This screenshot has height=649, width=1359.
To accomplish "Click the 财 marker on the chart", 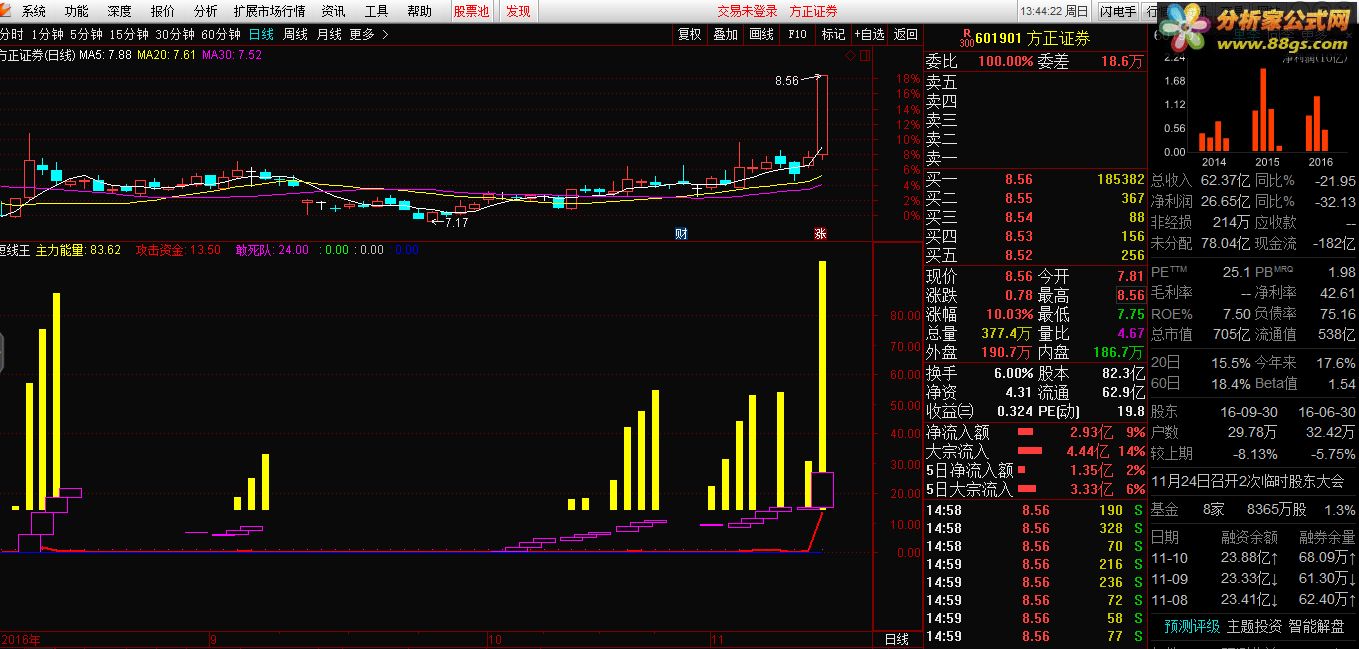I will (681, 234).
